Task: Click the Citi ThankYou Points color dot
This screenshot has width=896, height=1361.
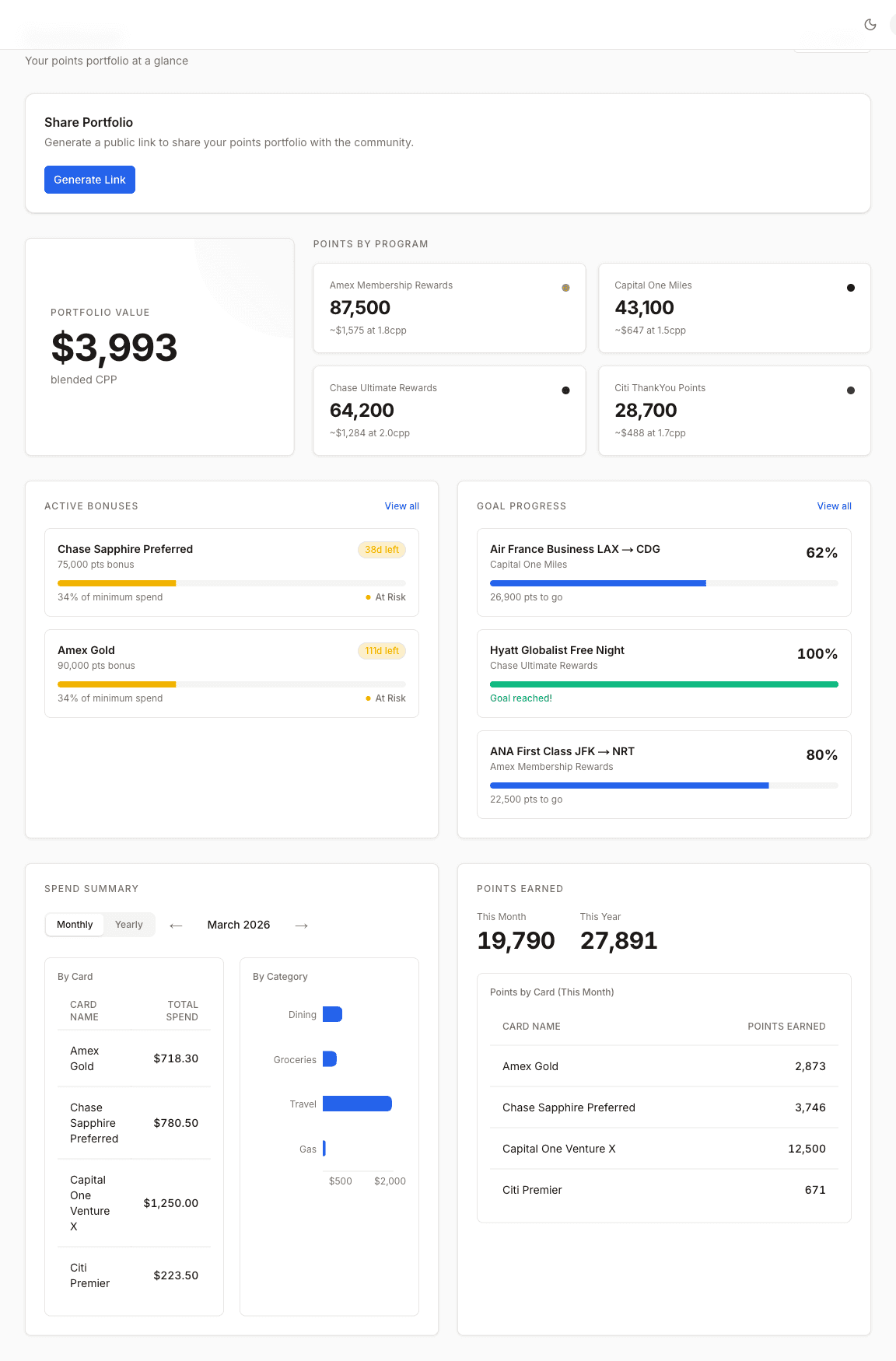Action: click(x=851, y=390)
